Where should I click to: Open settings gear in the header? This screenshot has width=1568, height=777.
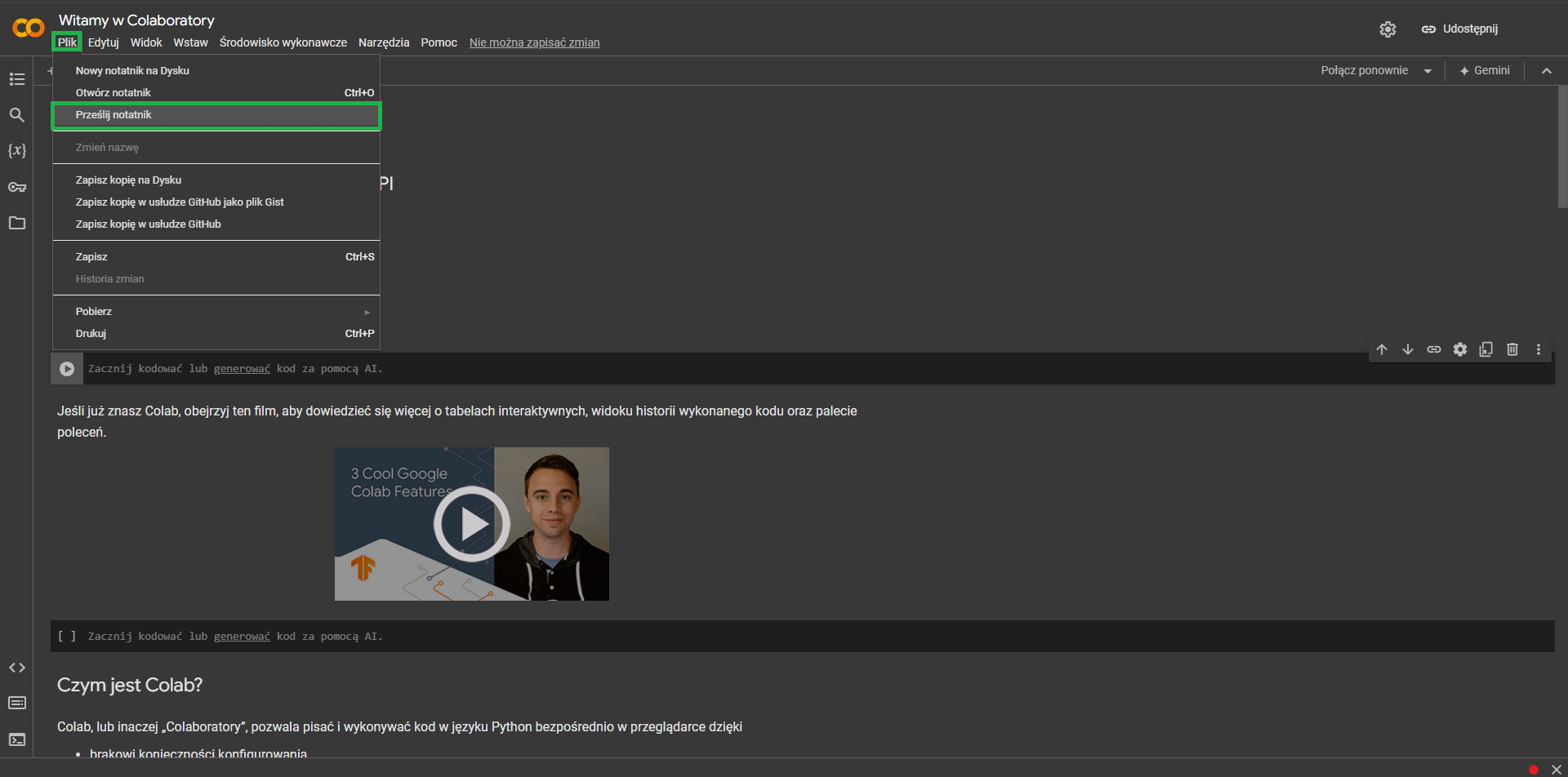tap(1388, 29)
